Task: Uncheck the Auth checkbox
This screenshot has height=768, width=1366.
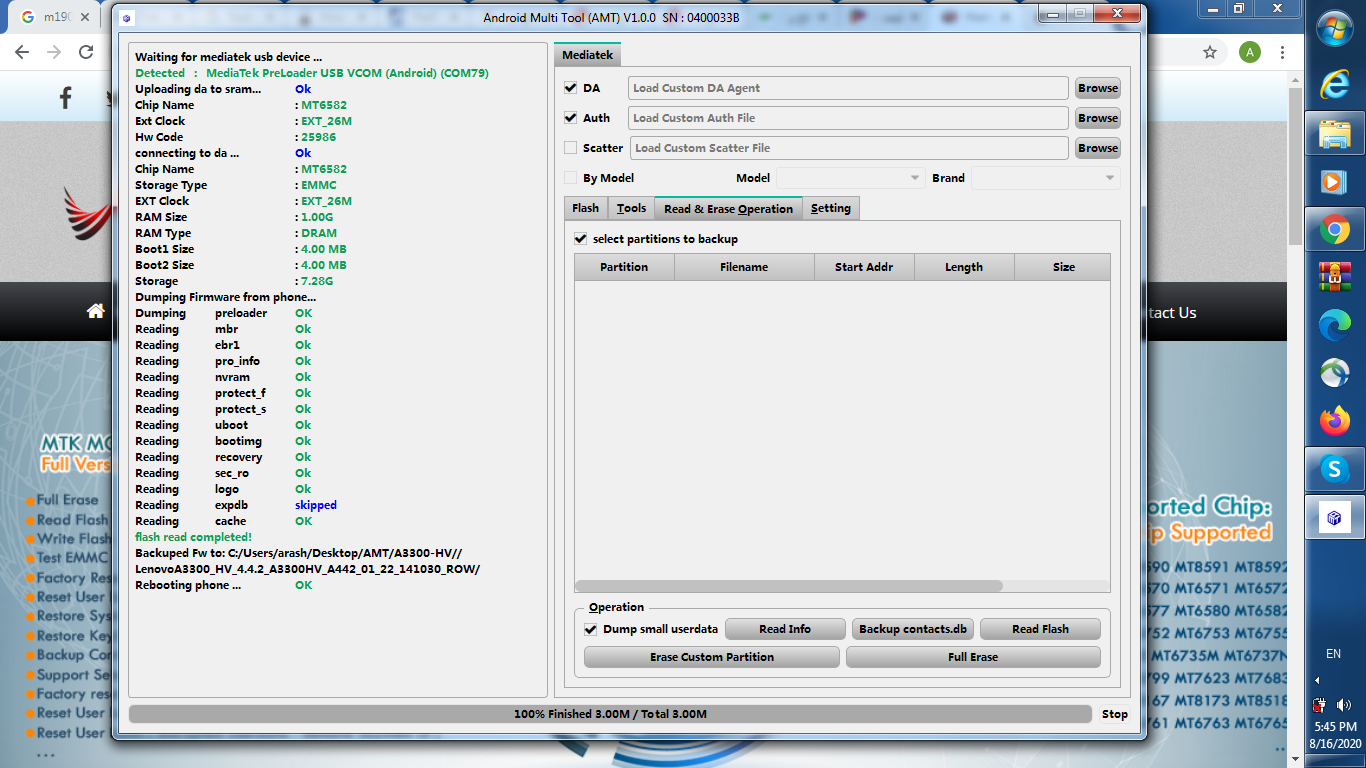Action: click(571, 118)
